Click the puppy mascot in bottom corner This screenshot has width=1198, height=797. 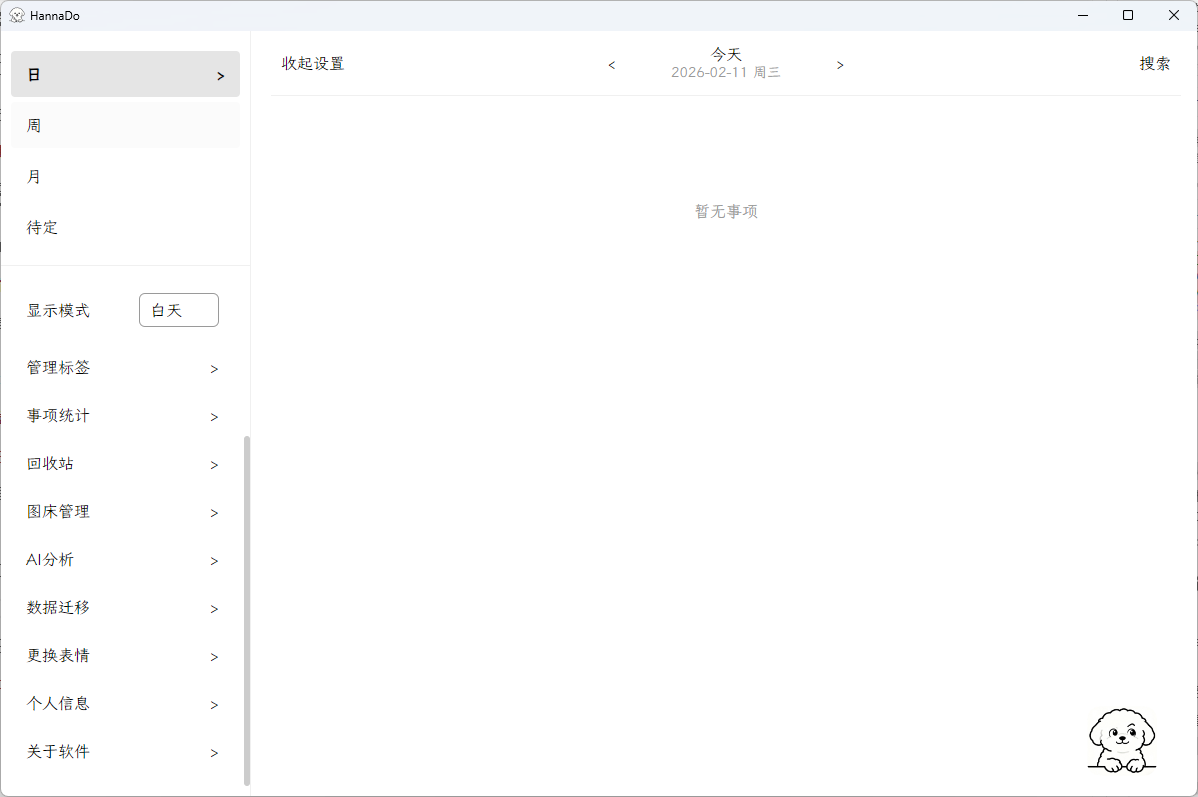point(1122,740)
